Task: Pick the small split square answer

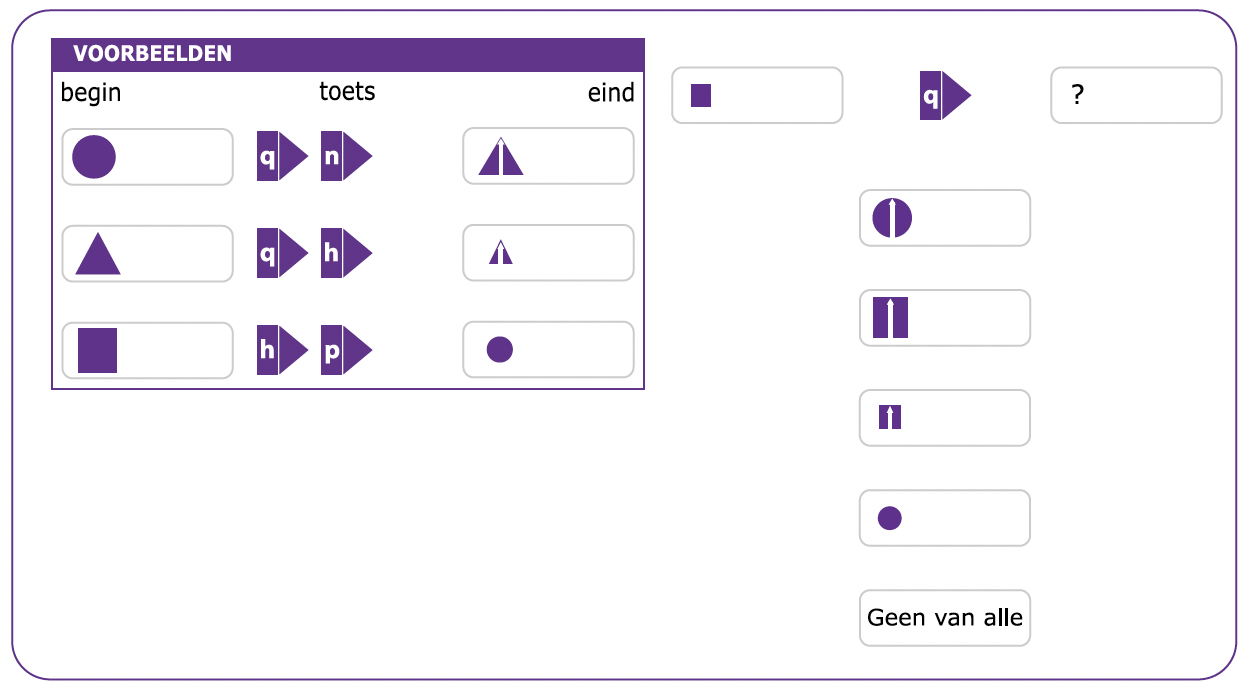Action: point(944,418)
